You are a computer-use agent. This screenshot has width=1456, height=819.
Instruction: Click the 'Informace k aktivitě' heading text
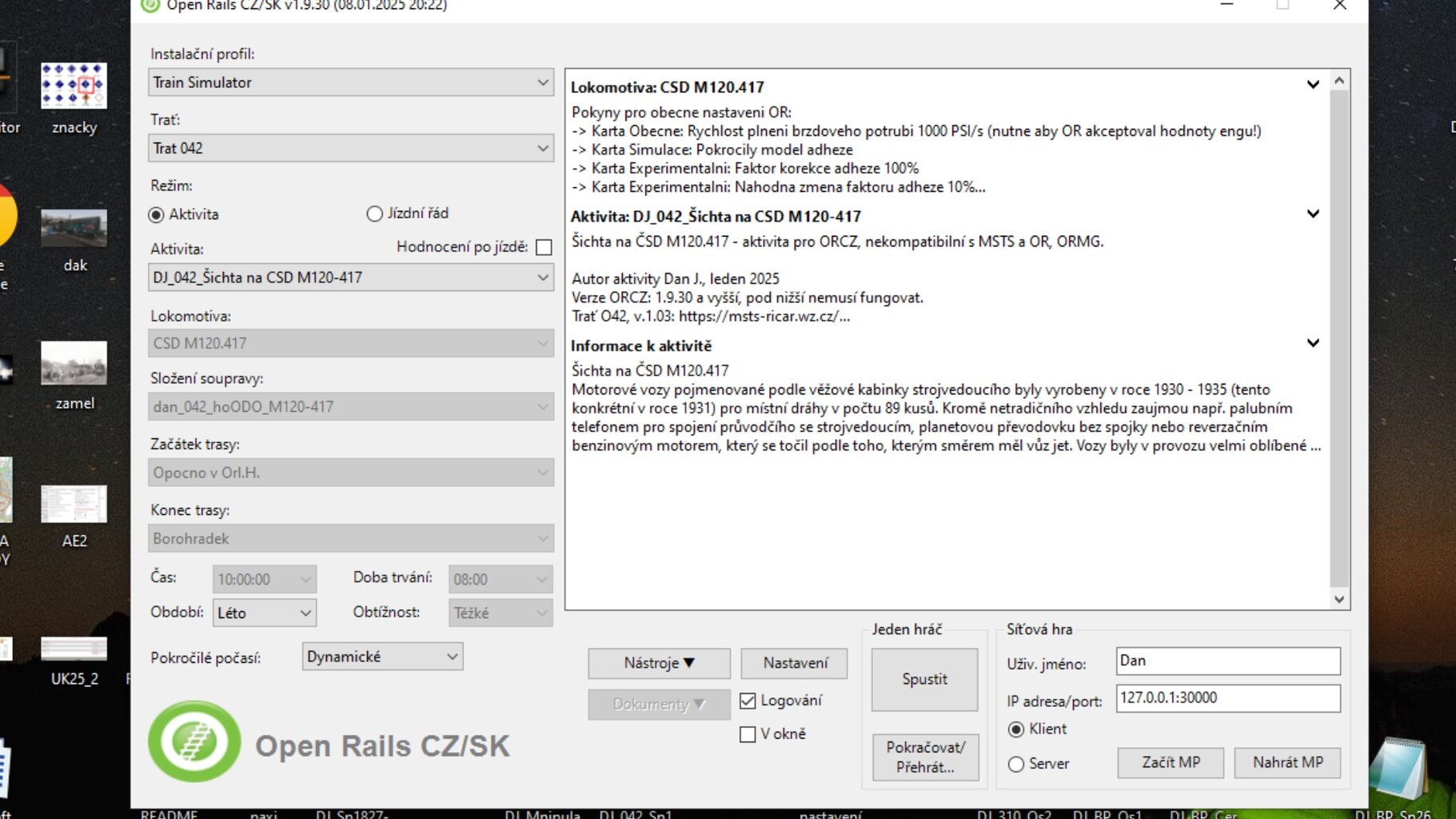pos(641,346)
